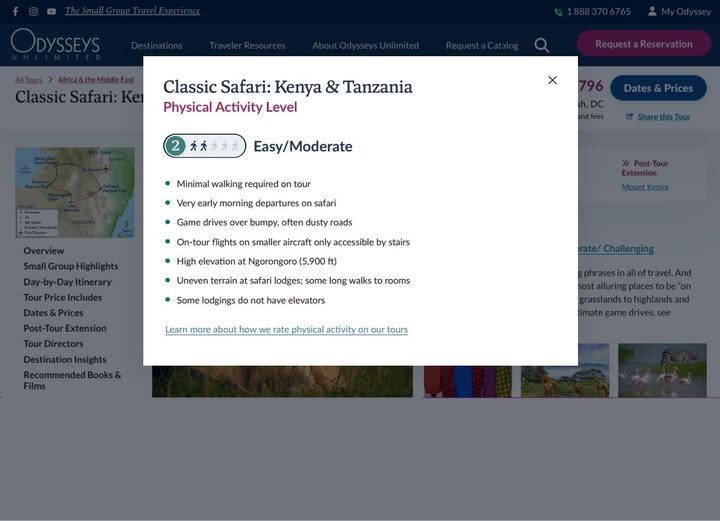Click 'Uneven terrain at safari lodges' bullet
The image size is (720, 521).
tap(293, 280)
